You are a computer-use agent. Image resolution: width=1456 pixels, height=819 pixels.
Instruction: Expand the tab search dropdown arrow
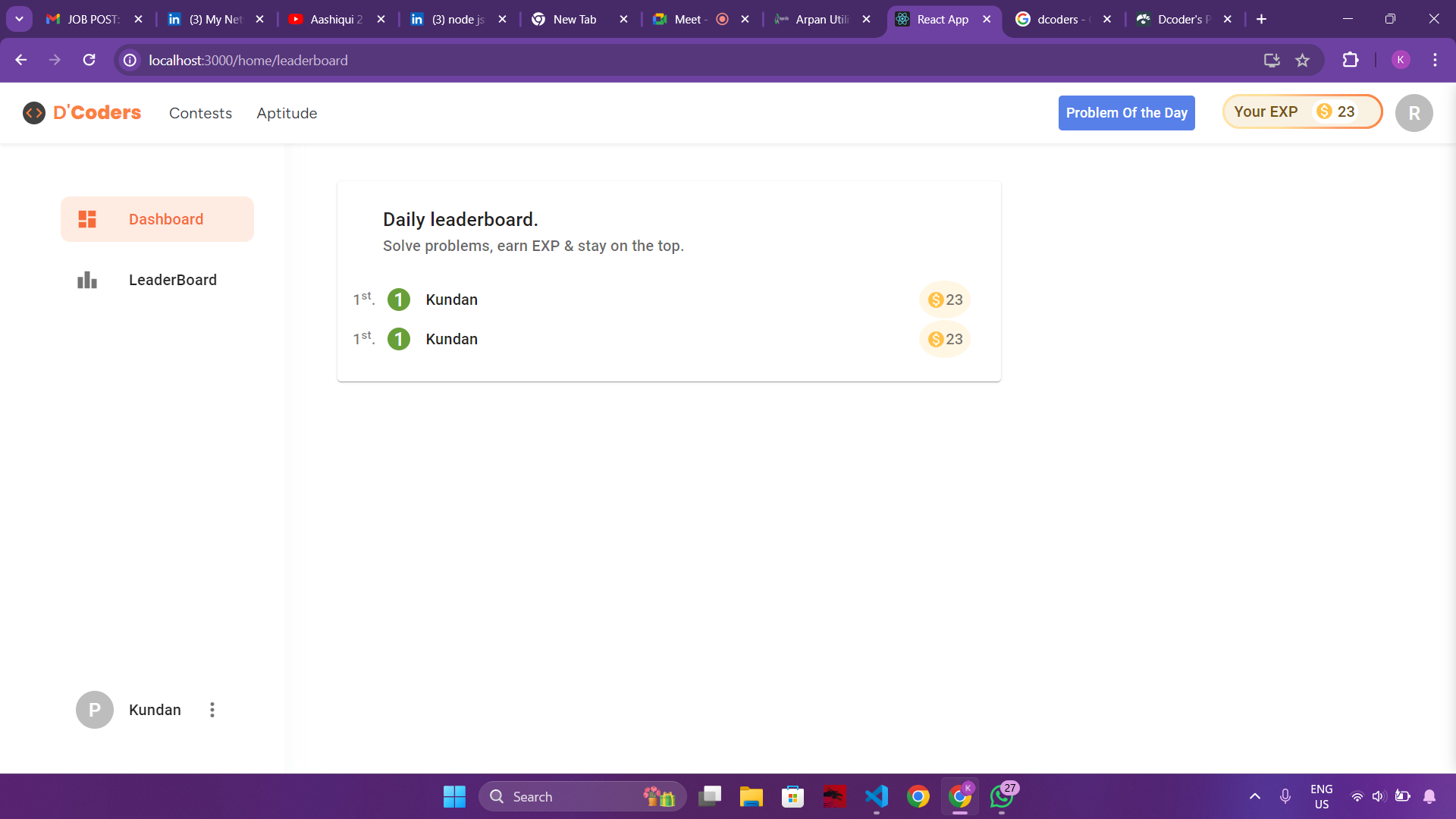[x=19, y=19]
